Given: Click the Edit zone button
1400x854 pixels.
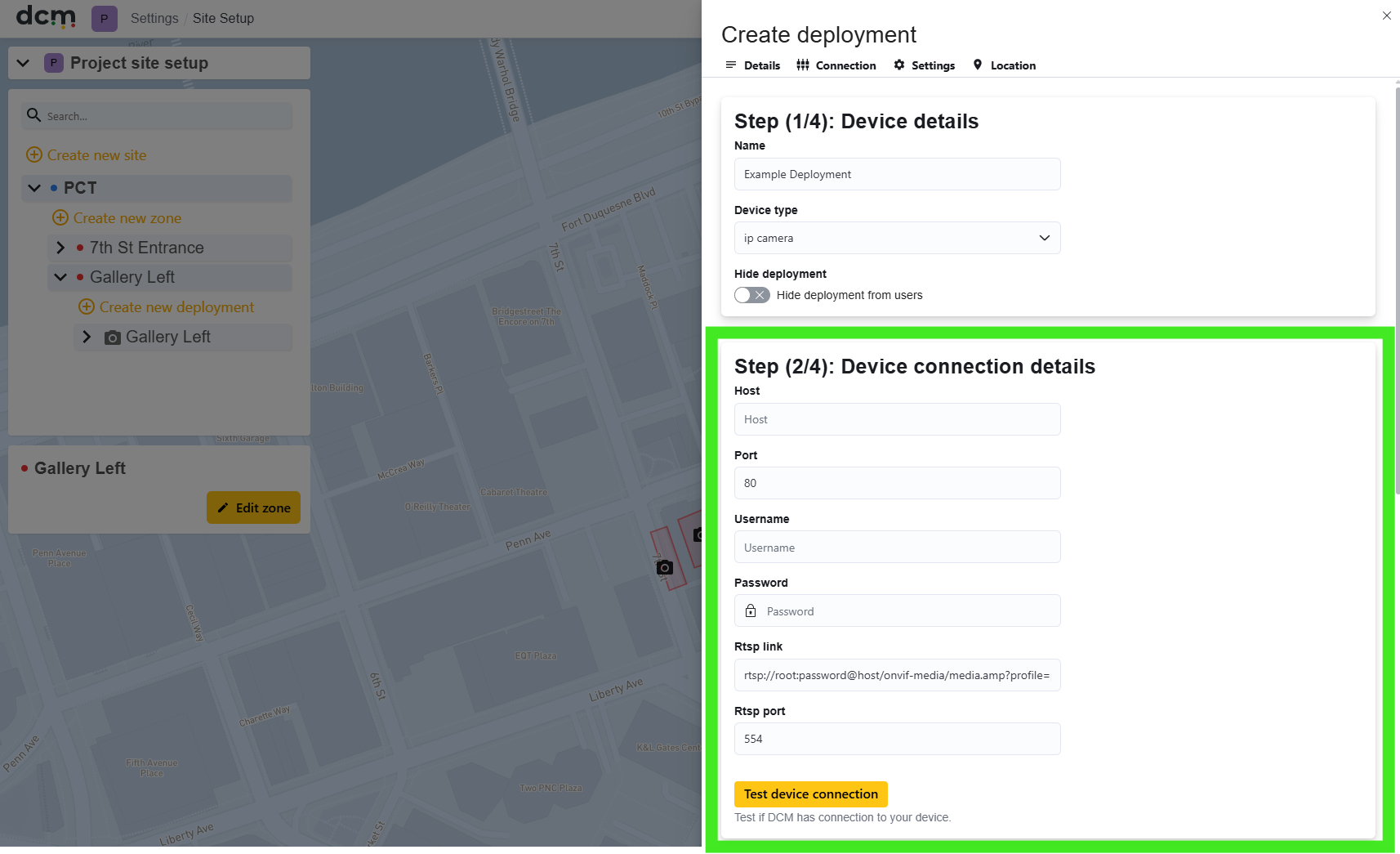Looking at the screenshot, I should pos(253,507).
